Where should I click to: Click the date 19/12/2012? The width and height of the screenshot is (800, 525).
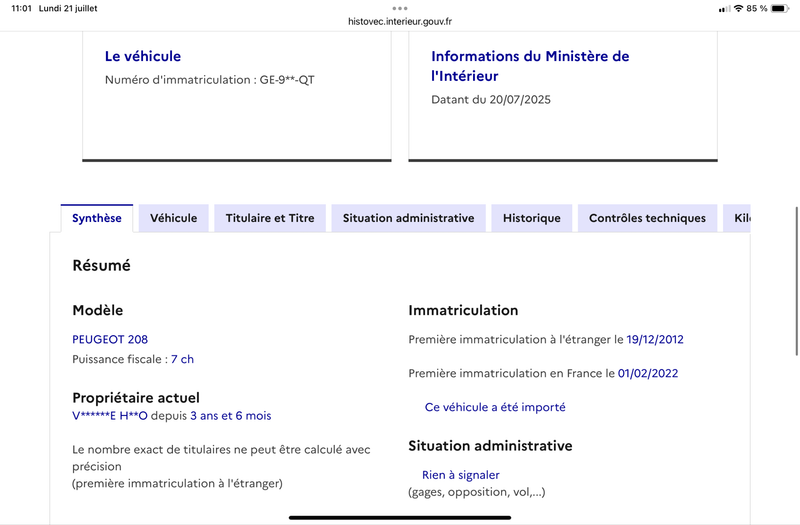655,339
